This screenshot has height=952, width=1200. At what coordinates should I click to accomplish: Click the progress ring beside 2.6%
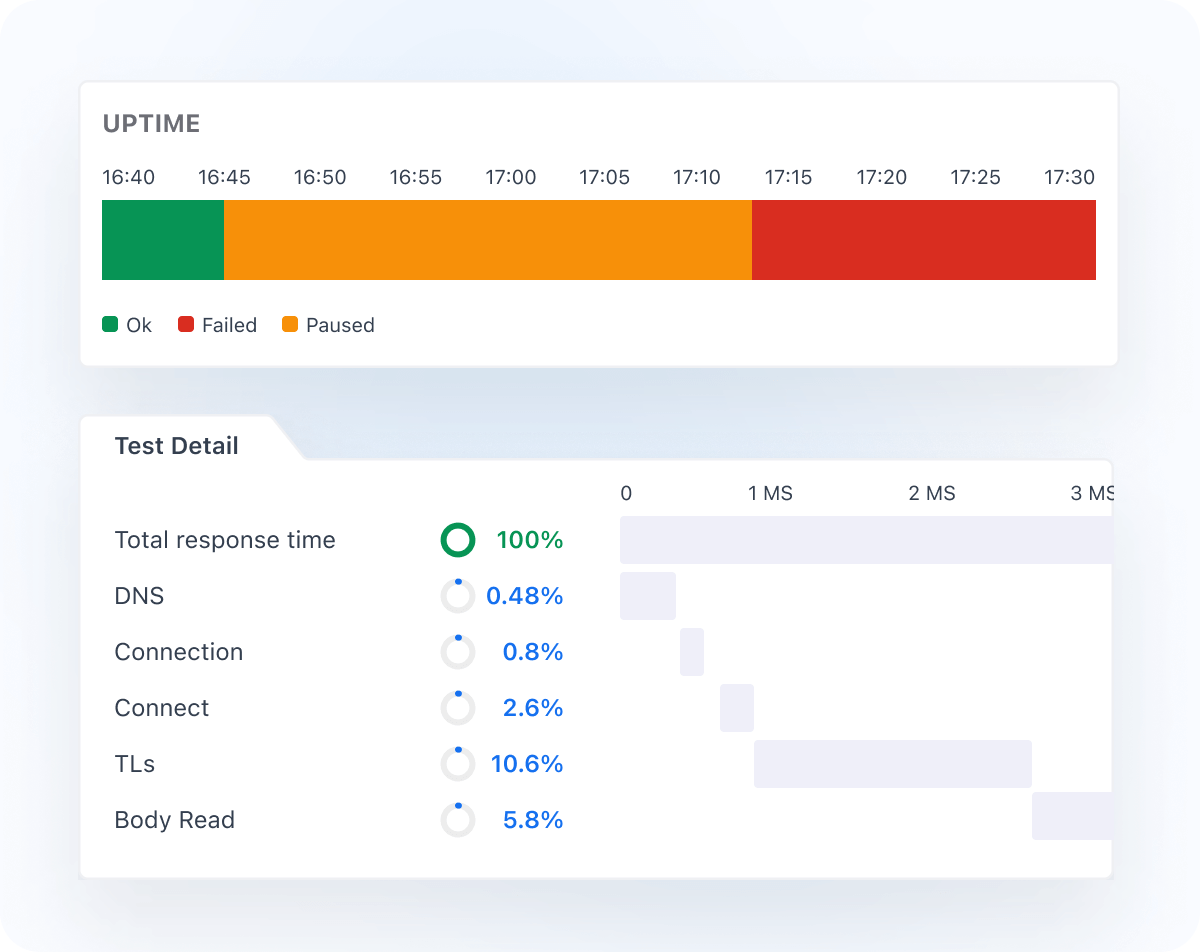point(458,708)
